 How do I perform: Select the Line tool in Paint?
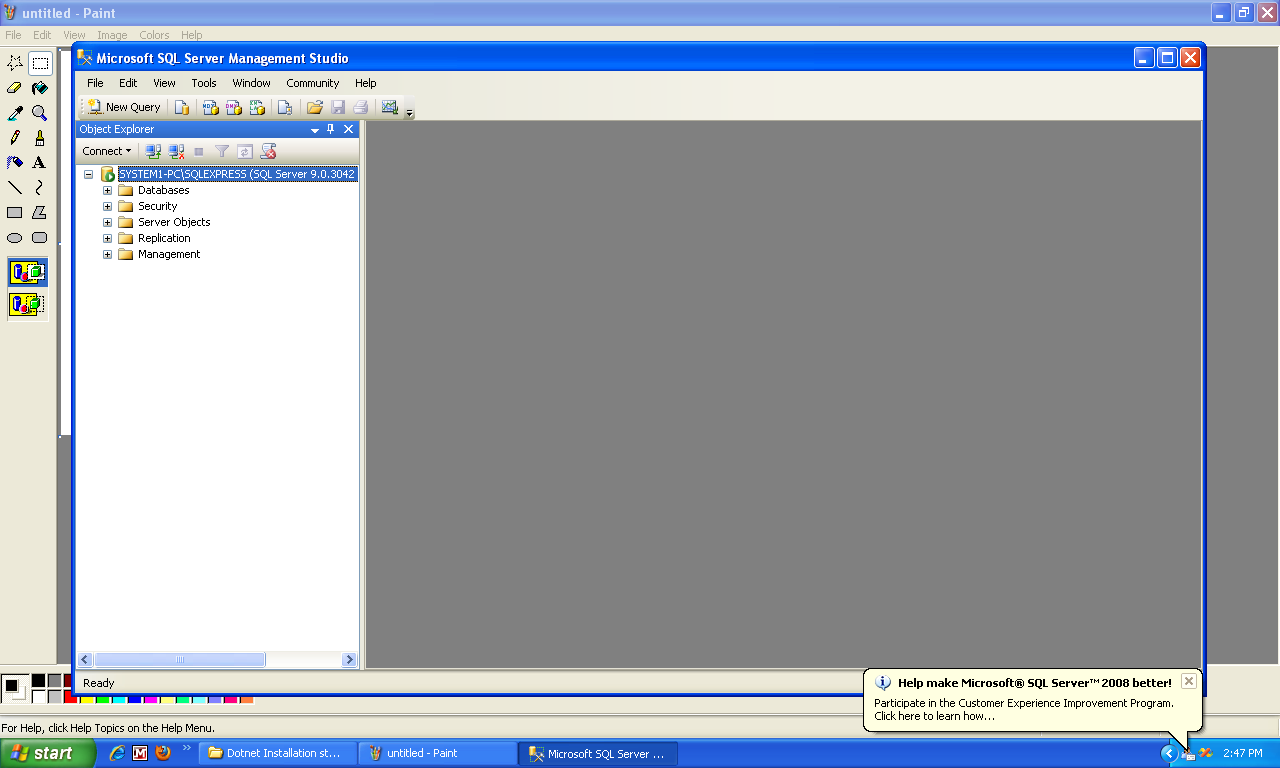[x=15, y=187]
